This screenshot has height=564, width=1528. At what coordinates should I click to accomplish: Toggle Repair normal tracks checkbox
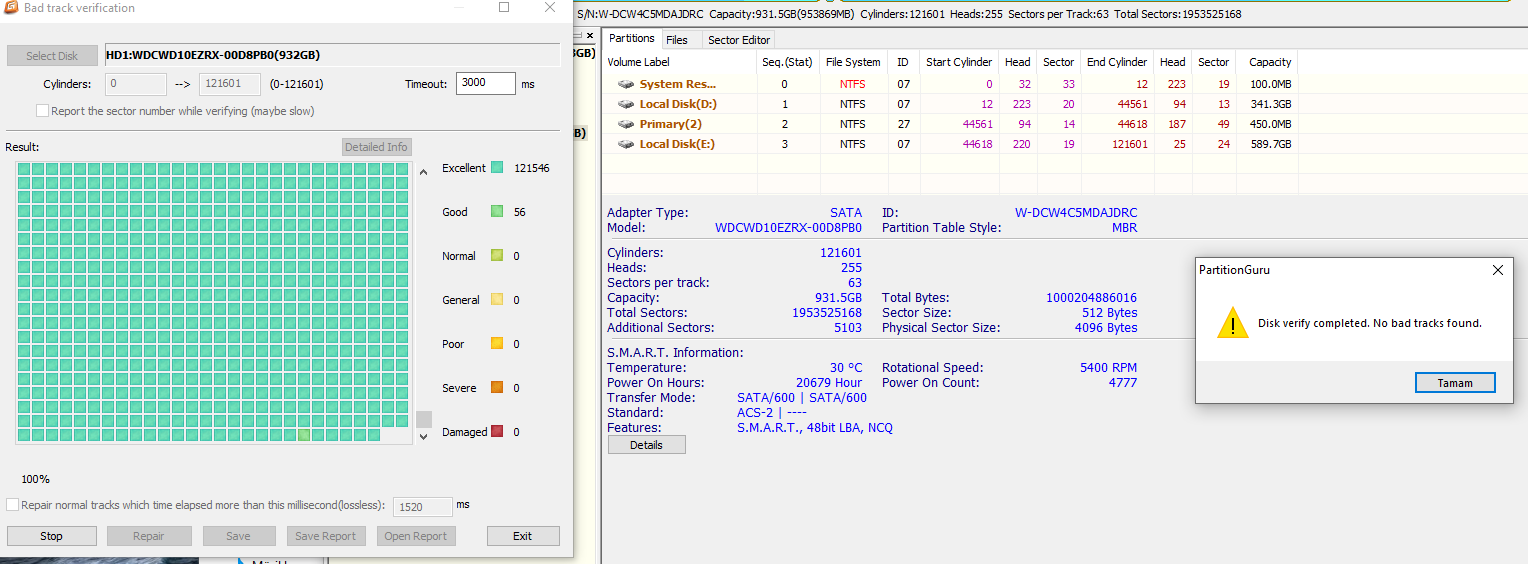click(x=13, y=505)
